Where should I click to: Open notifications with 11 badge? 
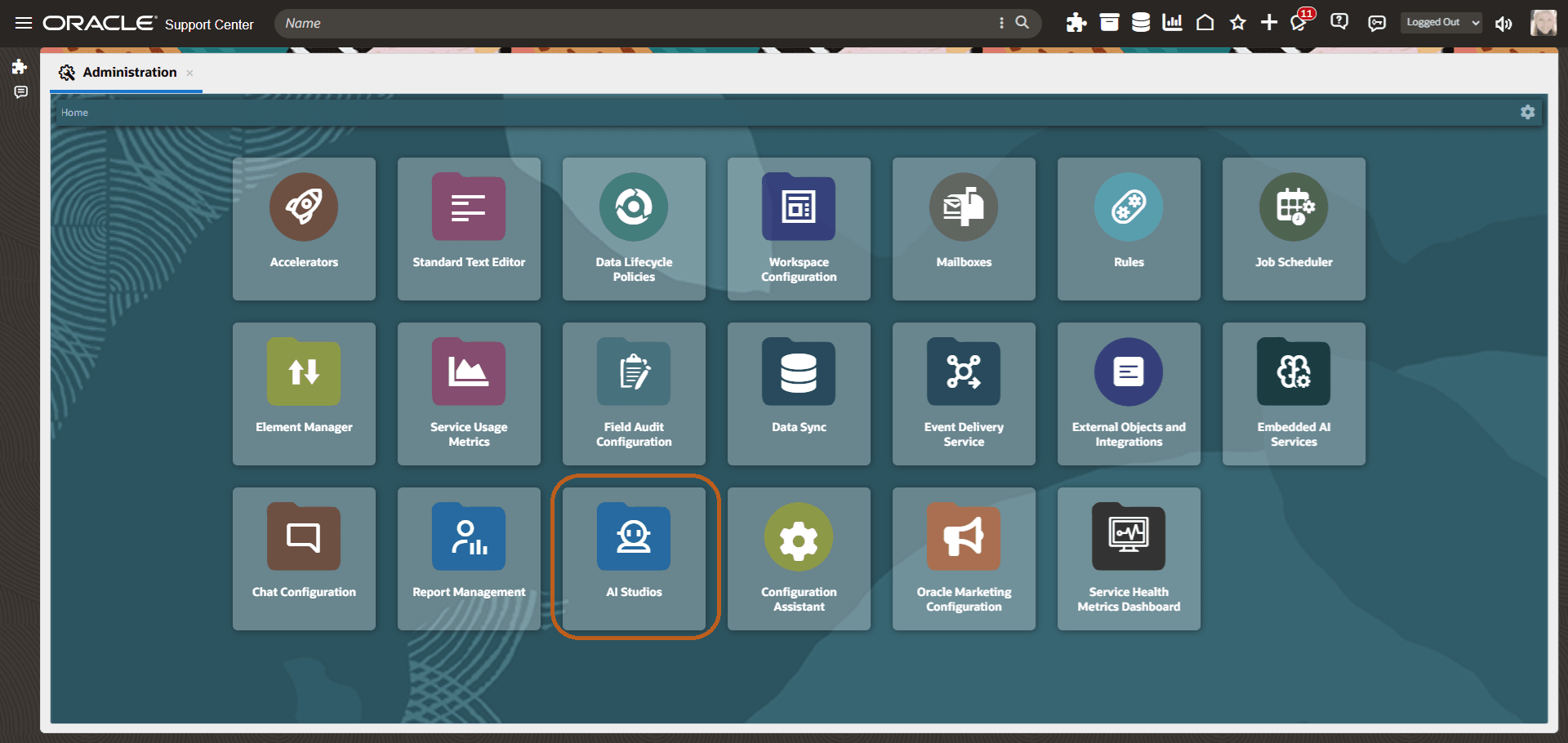1301,21
